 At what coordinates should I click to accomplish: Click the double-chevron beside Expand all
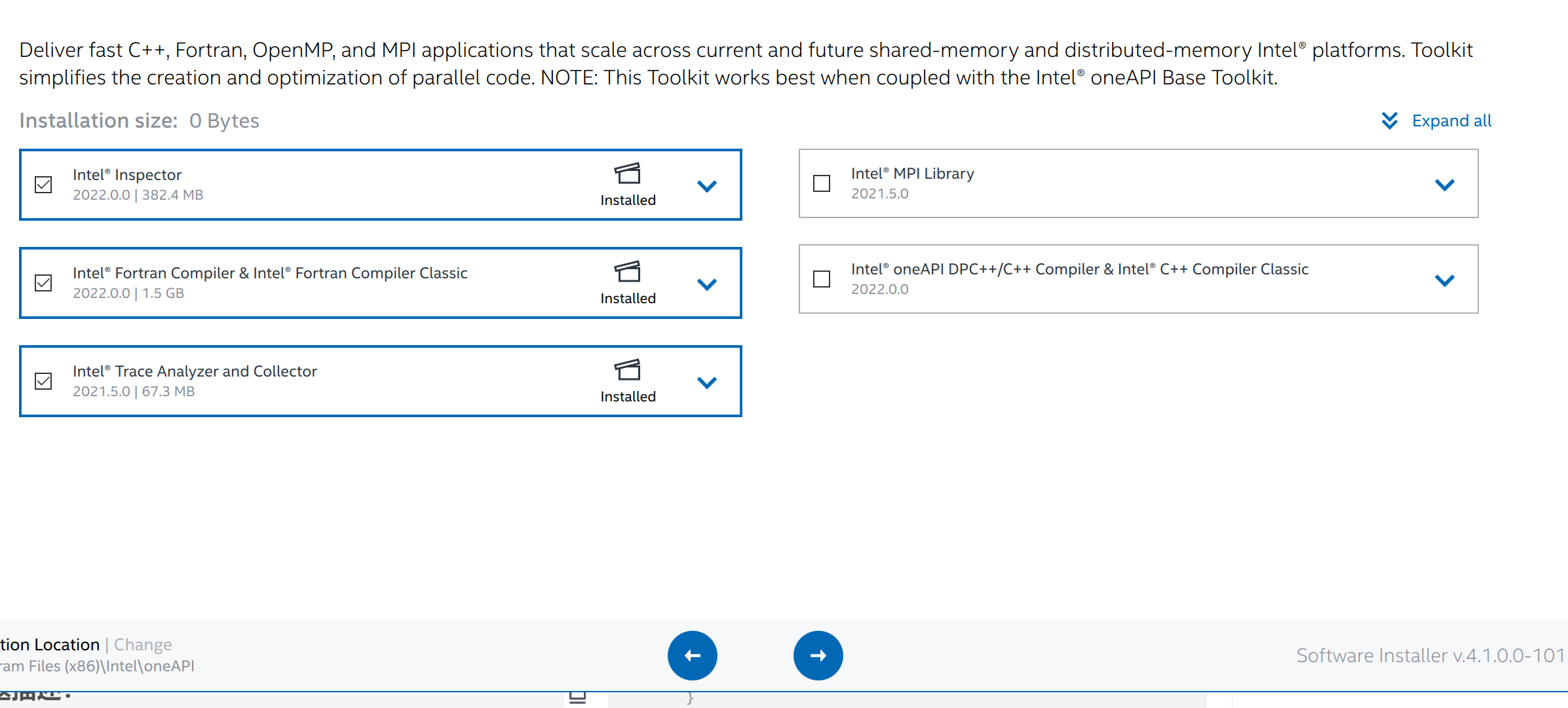tap(1390, 121)
